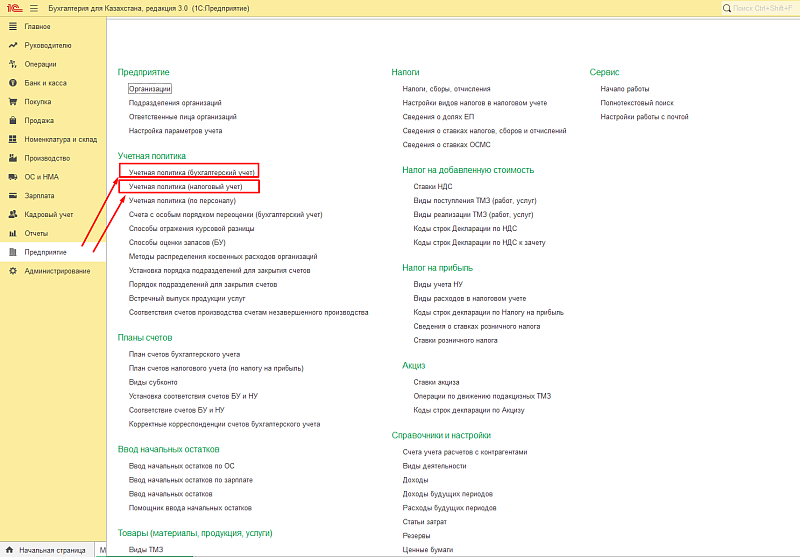The image size is (800, 557).
Task: Open Учетная политика (бухгалтерский учет)
Action: 186,171
